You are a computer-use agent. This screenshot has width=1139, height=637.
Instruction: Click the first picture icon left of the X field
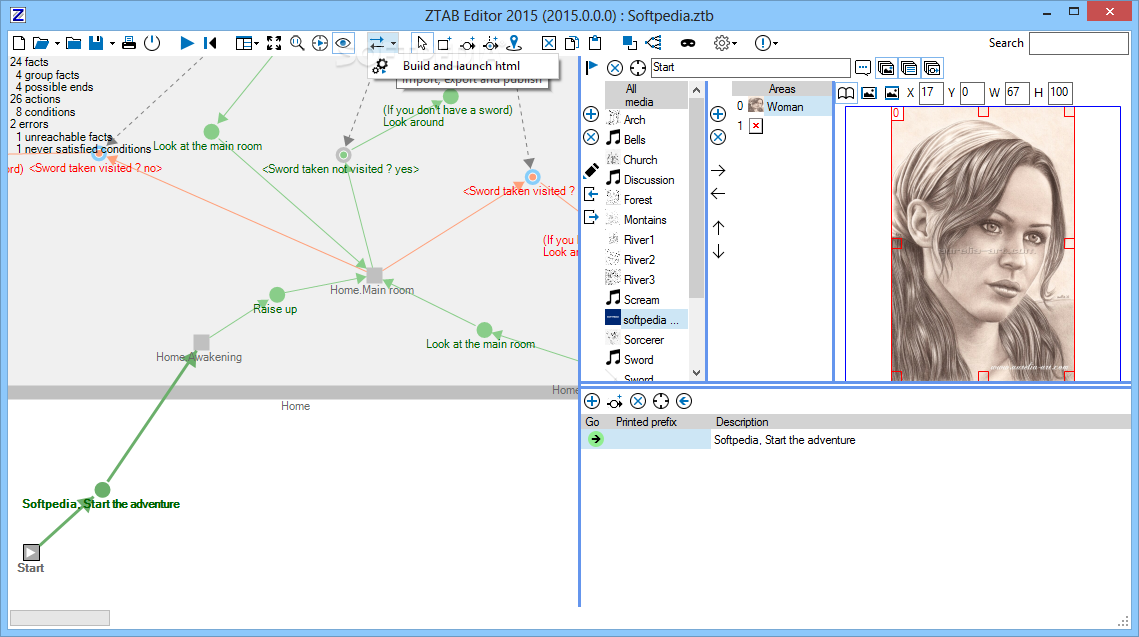(869, 93)
